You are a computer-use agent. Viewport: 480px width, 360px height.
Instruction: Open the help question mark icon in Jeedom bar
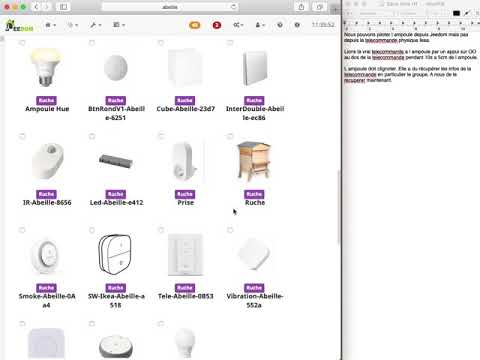click(280, 25)
